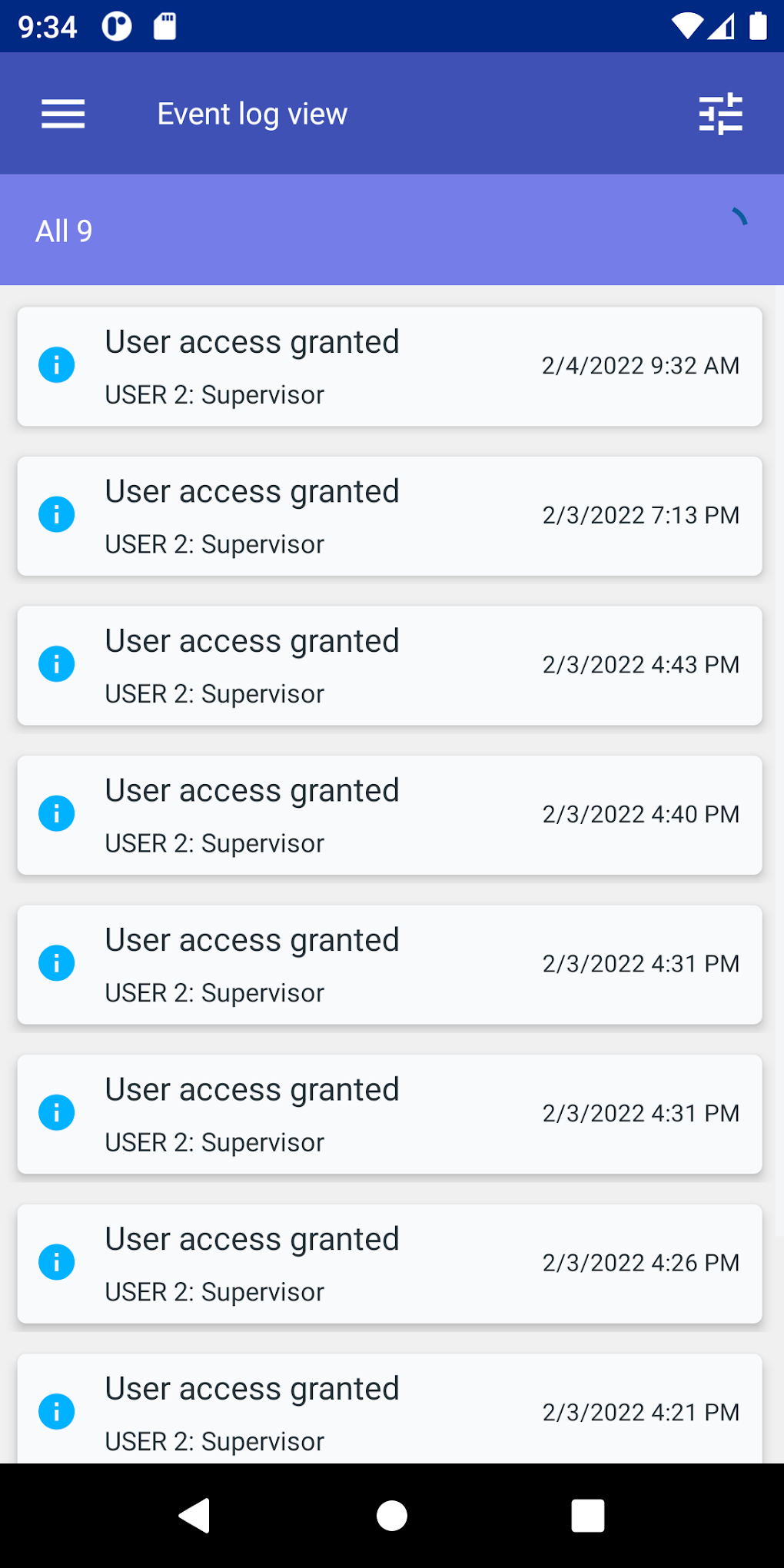Open the recent apps overview

pyautogui.click(x=587, y=1516)
